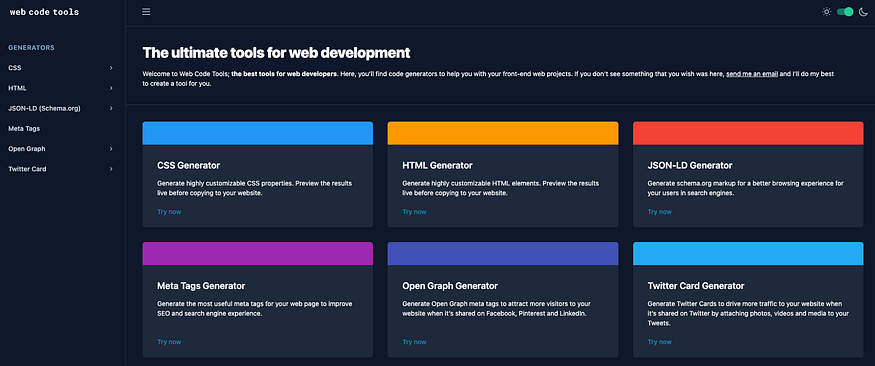Click the indigo banner of Open Graph card

click(503, 254)
